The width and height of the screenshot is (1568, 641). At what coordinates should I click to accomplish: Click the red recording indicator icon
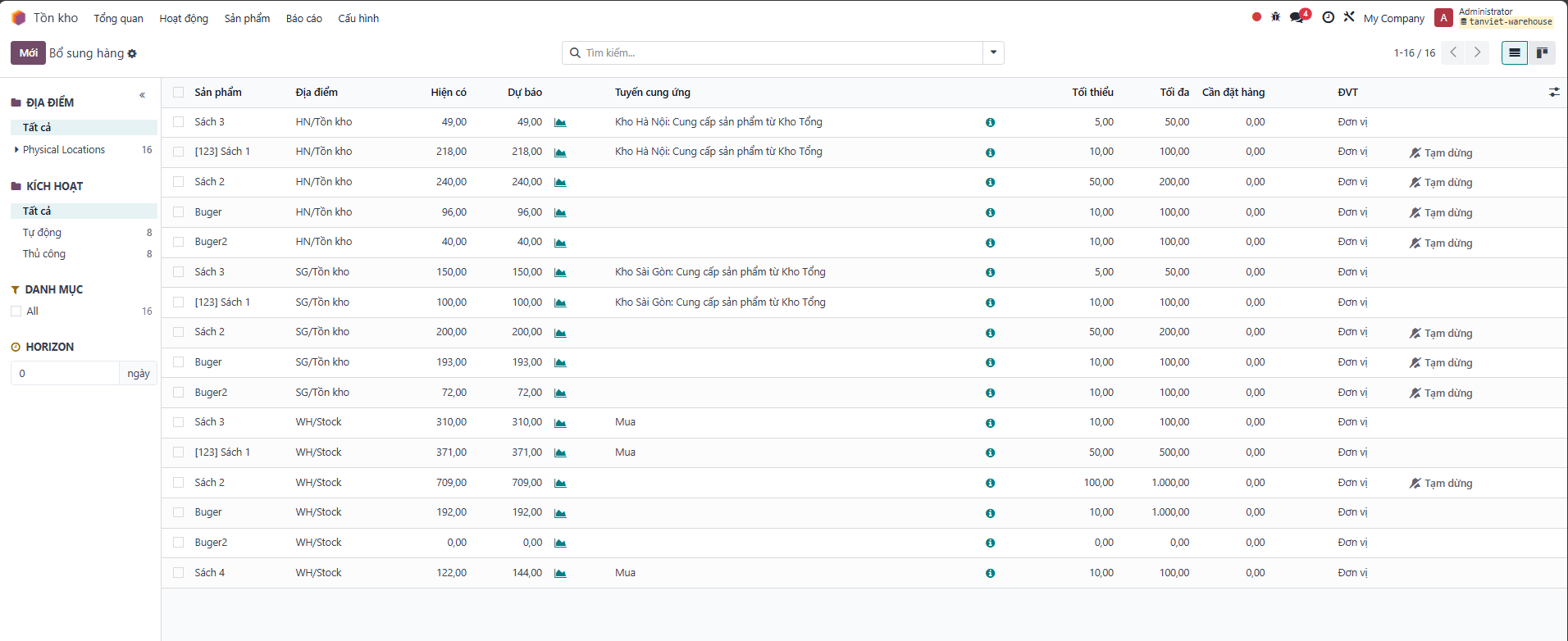pos(1256,17)
